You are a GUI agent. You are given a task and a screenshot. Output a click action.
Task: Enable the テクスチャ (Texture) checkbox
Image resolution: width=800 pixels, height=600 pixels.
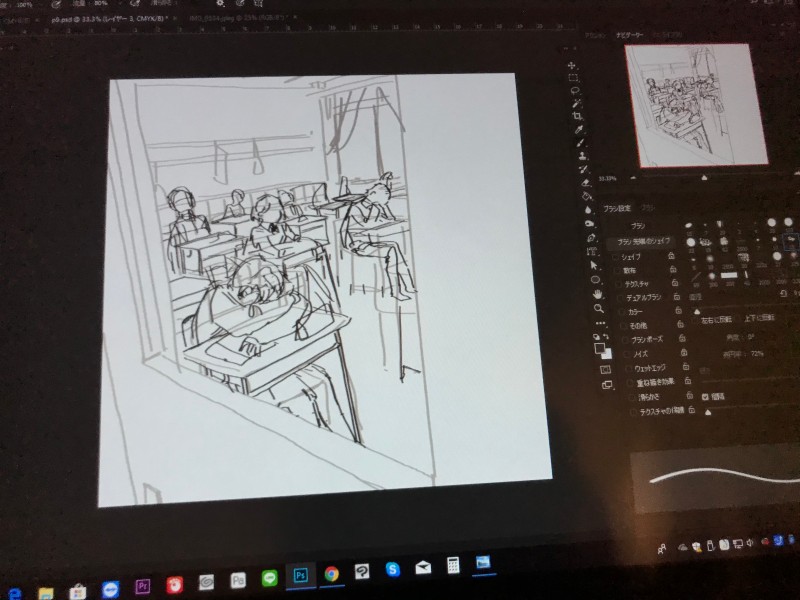[x=619, y=285]
